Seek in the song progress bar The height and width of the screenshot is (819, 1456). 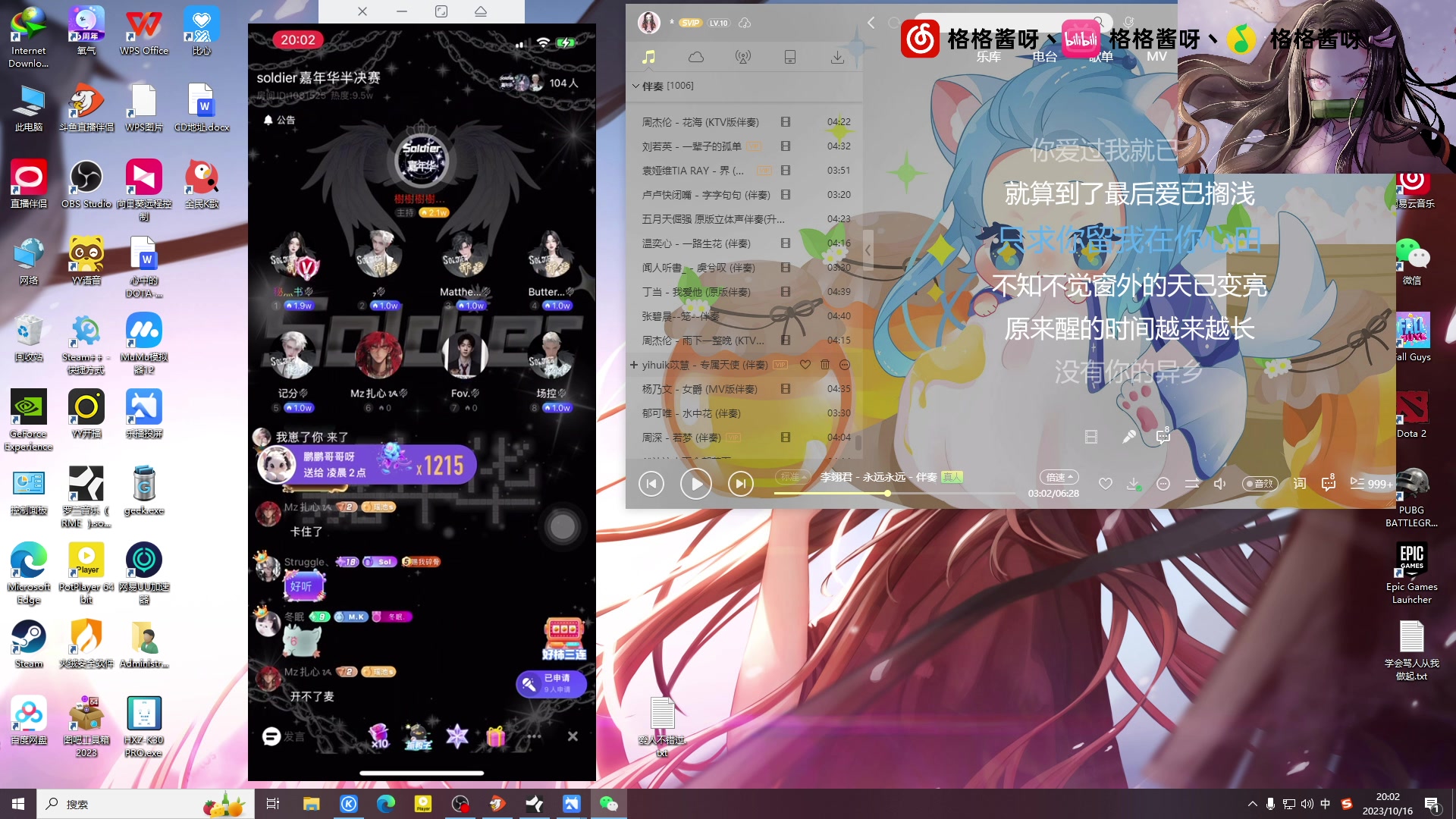(x=895, y=493)
